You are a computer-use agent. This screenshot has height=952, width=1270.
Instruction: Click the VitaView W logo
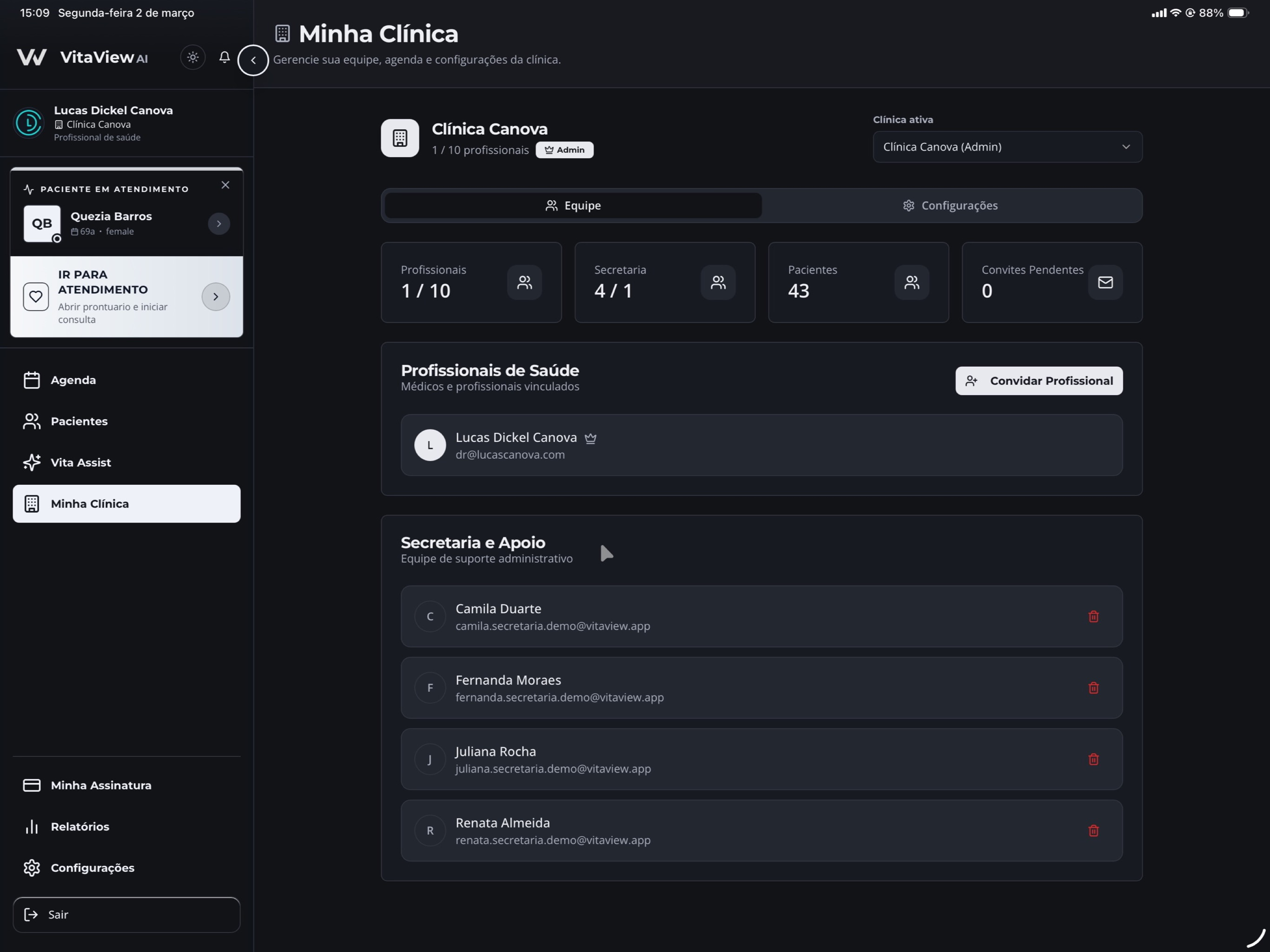[32, 57]
